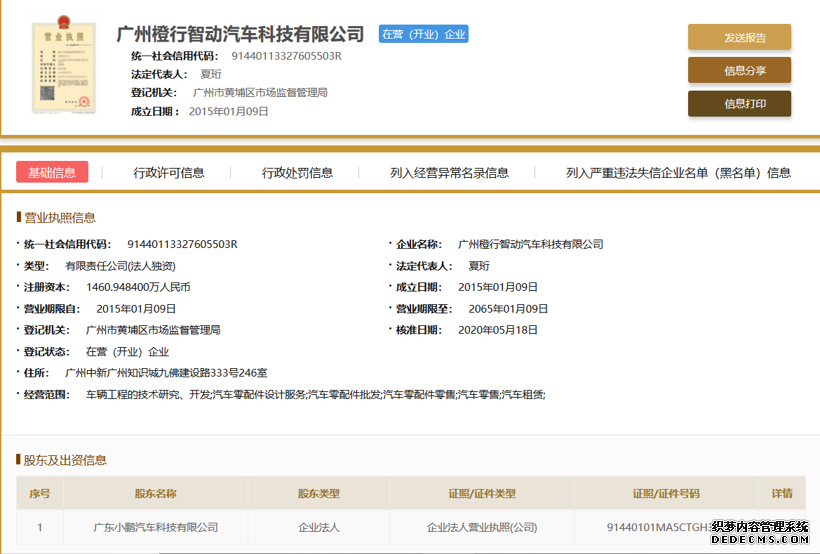Viewport: 820px width, 554px height.
Task: Click the 信息打印 button
Action: click(739, 103)
